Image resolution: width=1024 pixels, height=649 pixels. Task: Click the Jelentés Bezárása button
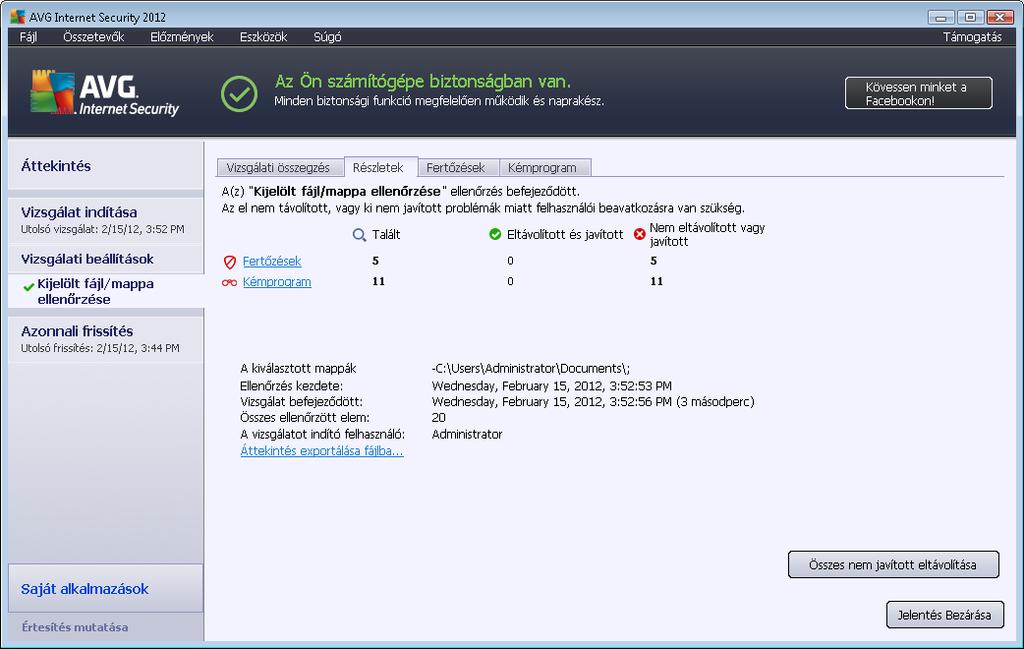[x=944, y=615]
